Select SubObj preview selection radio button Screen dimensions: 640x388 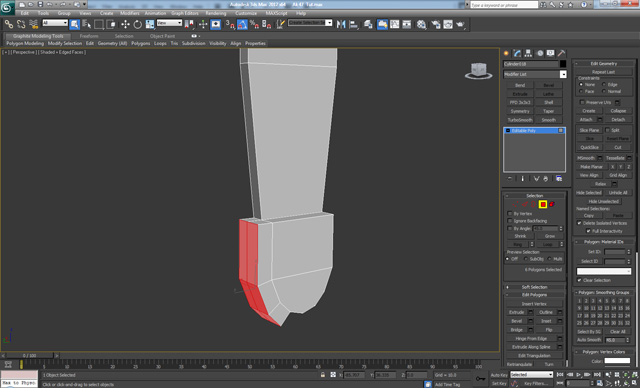pos(526,259)
